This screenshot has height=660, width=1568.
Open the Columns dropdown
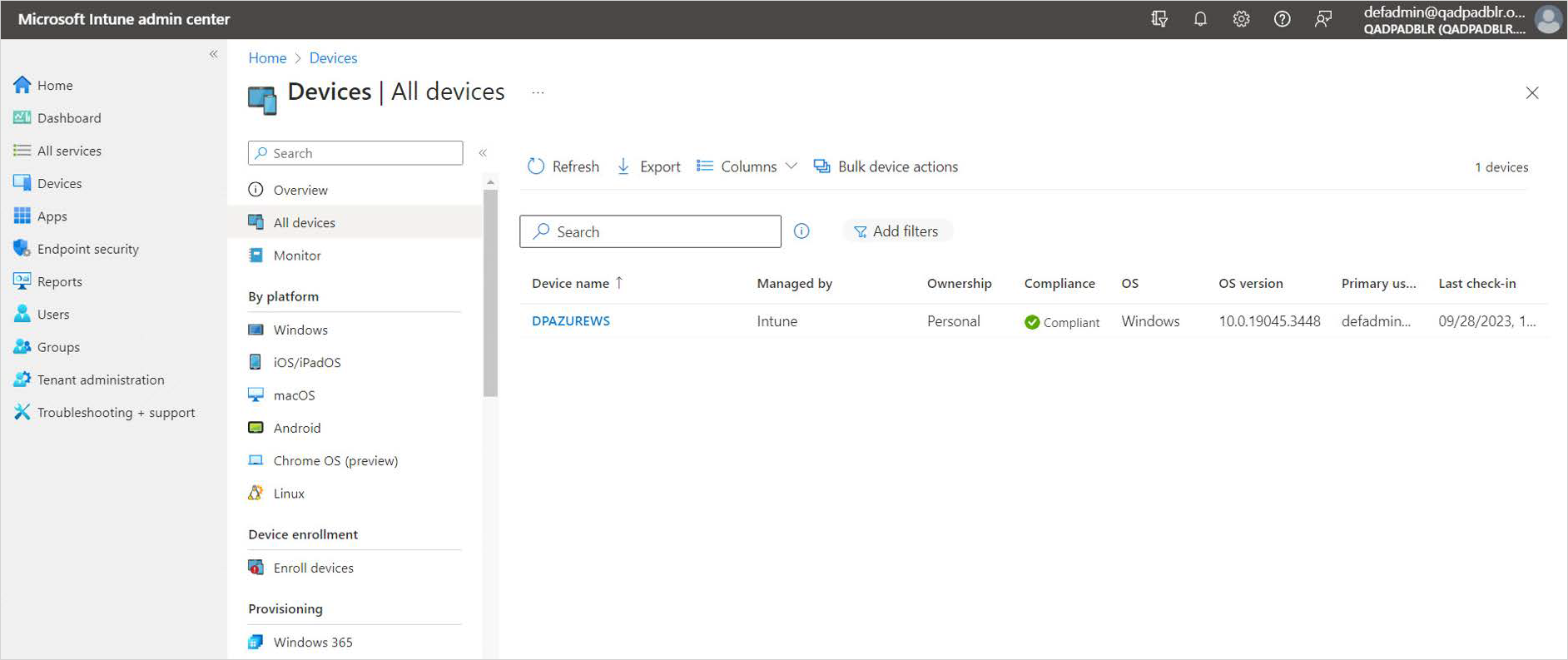pos(747,166)
